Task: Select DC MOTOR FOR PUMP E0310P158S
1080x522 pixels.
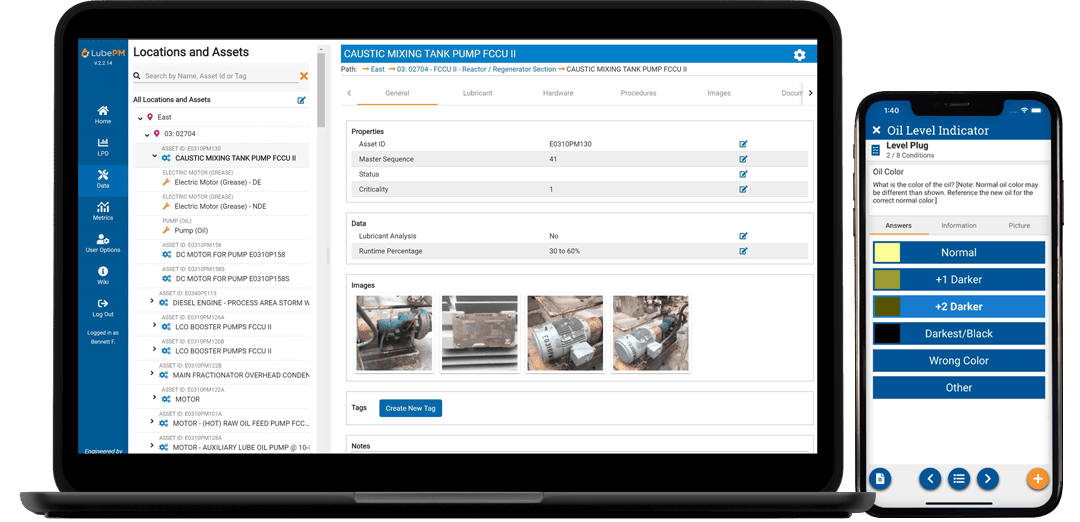Action: 232,279
